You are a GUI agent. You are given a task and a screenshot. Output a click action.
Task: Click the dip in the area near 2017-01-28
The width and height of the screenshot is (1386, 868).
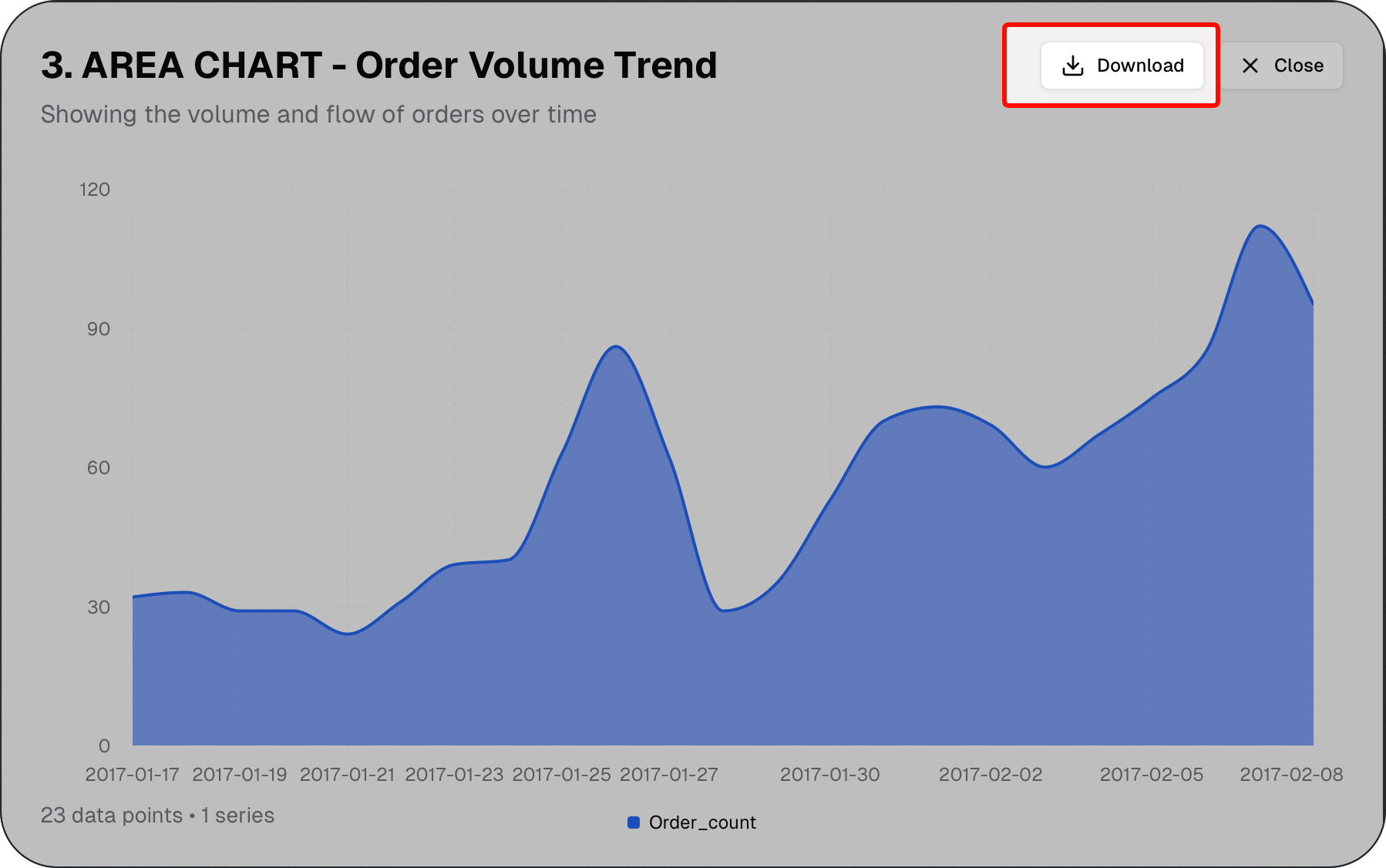722,611
